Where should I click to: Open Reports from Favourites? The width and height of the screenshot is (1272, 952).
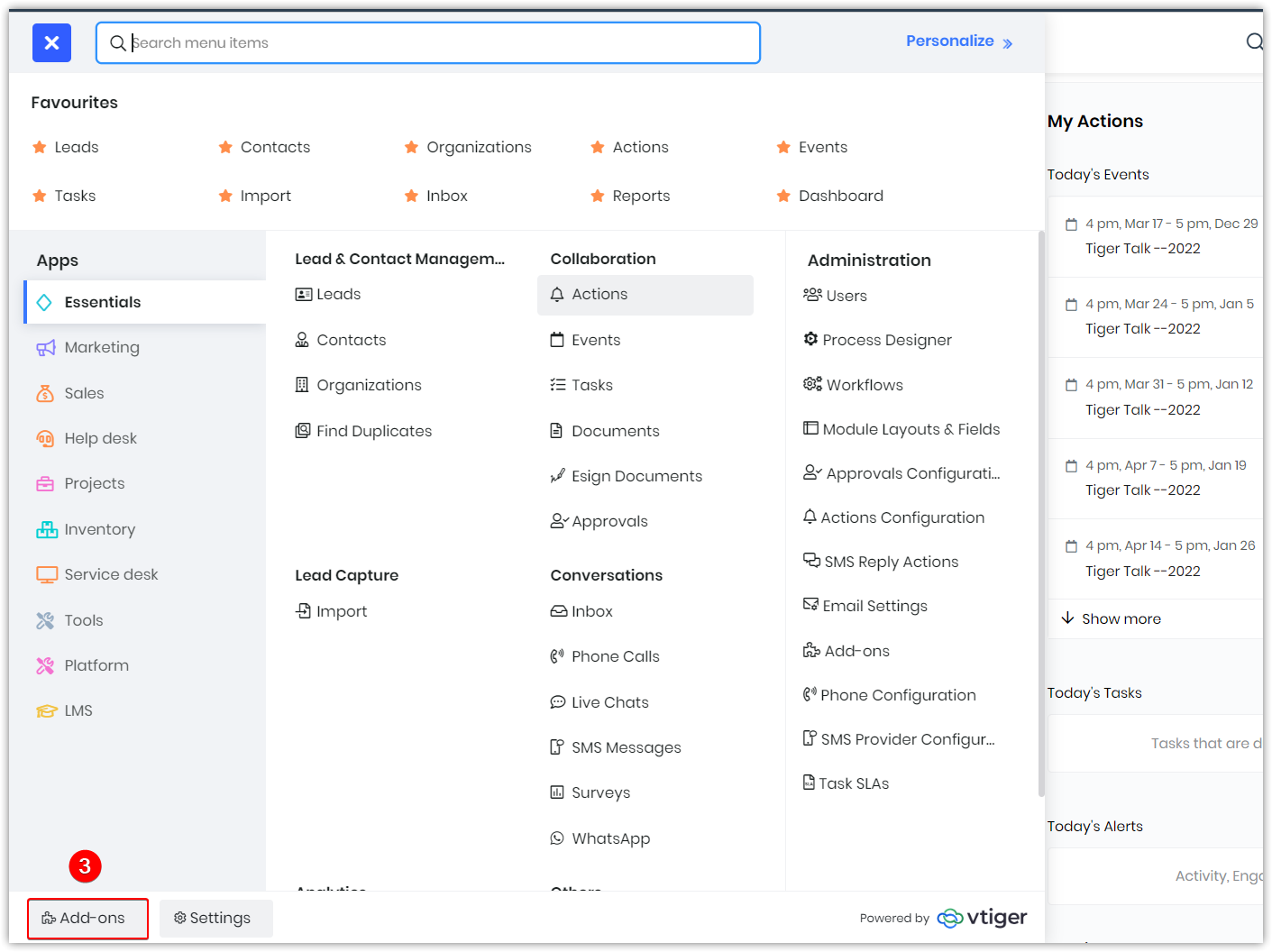(641, 196)
